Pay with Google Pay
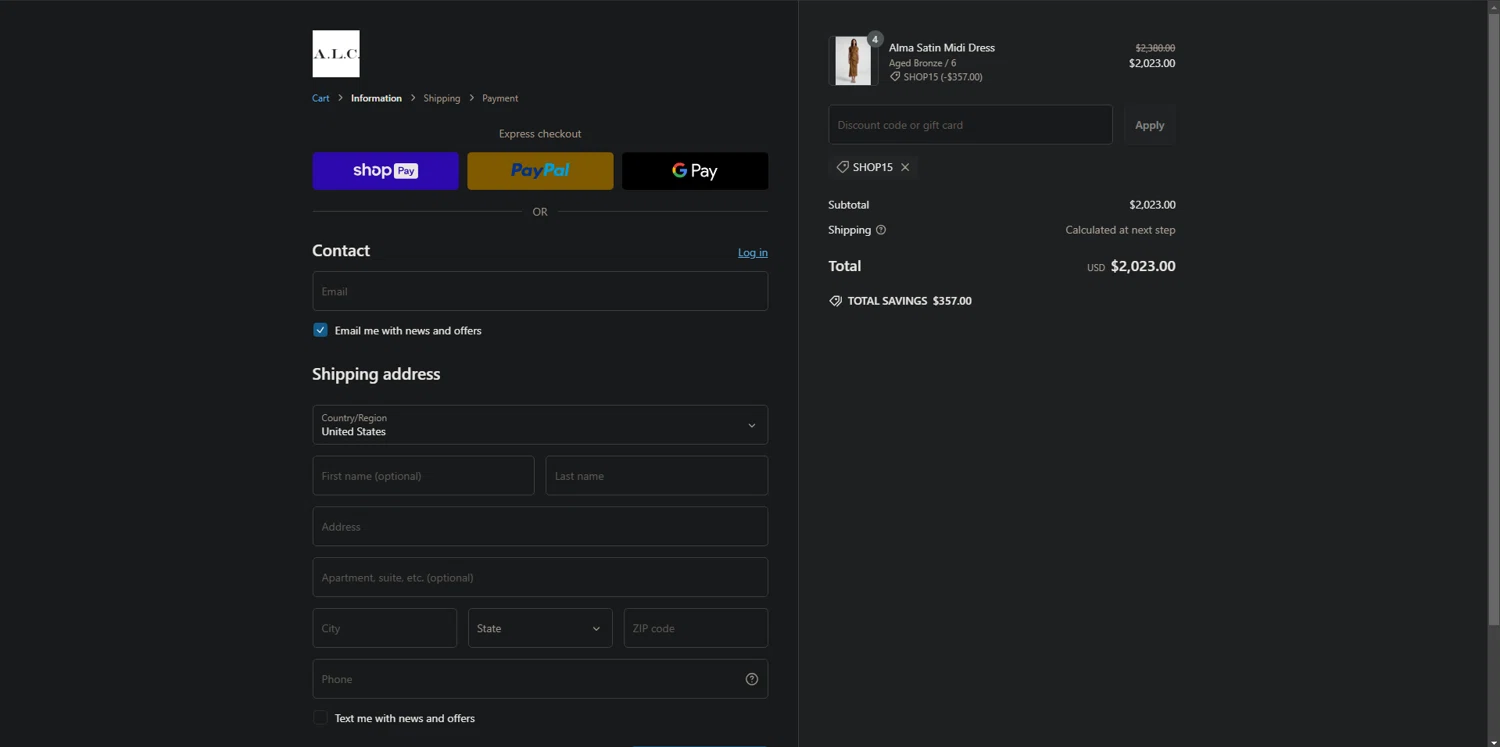The height and width of the screenshot is (747, 1500). coord(695,171)
